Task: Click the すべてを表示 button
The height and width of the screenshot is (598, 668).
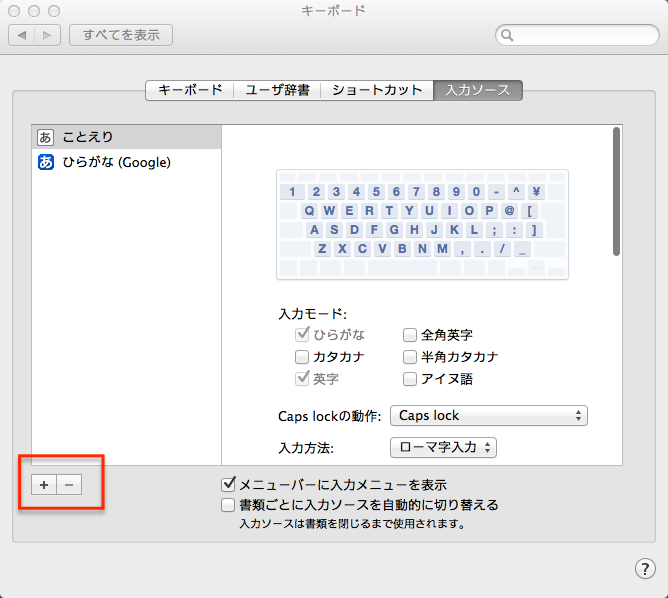Action: 121,35
